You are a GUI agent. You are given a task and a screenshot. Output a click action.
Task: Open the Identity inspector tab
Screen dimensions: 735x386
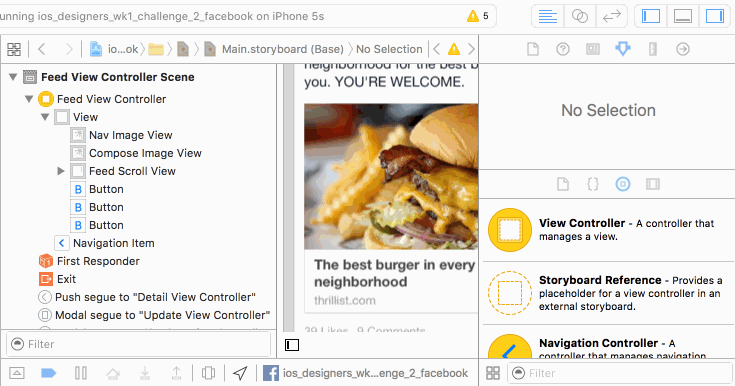593,49
